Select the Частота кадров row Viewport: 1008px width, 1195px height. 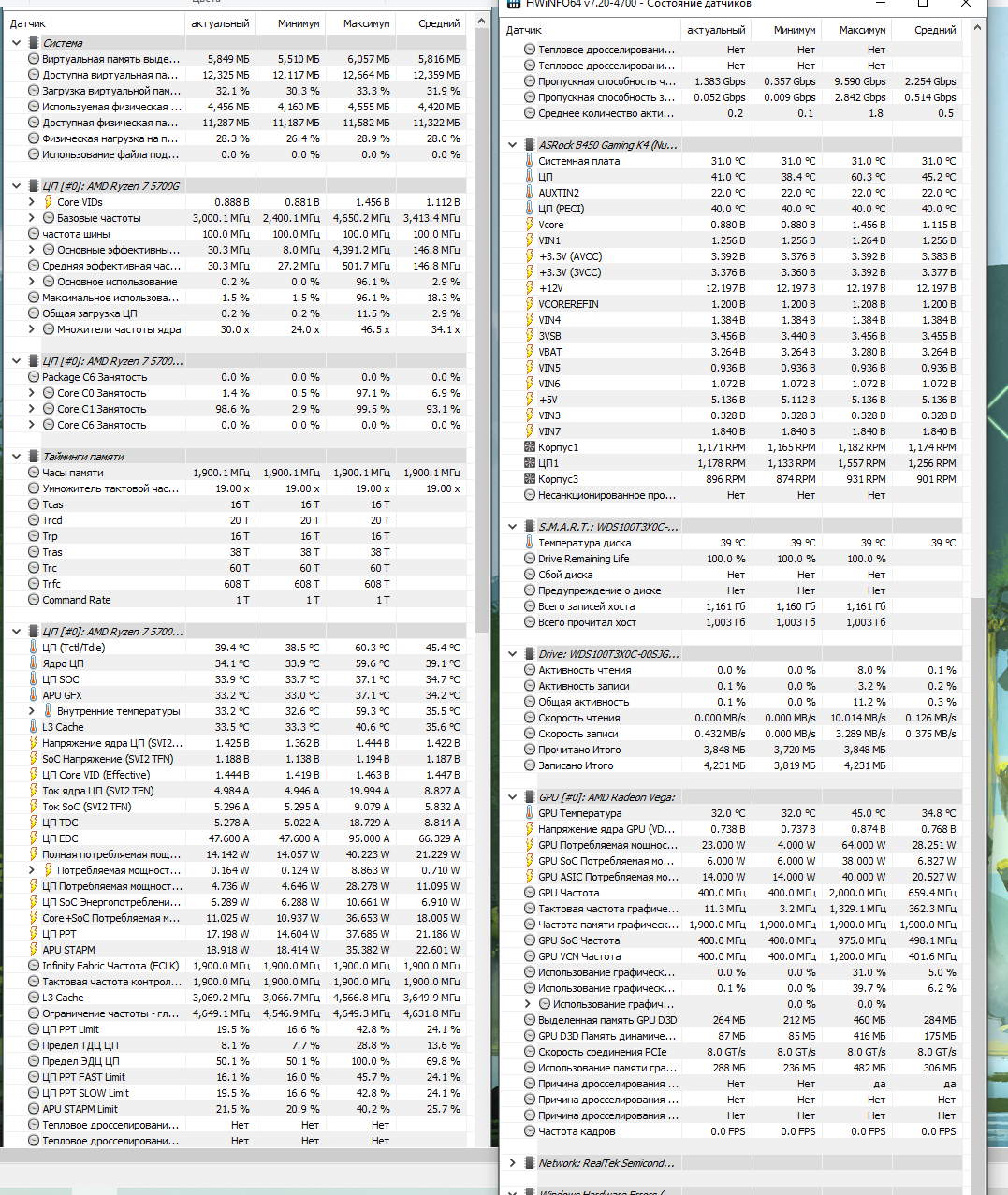pos(732,1131)
